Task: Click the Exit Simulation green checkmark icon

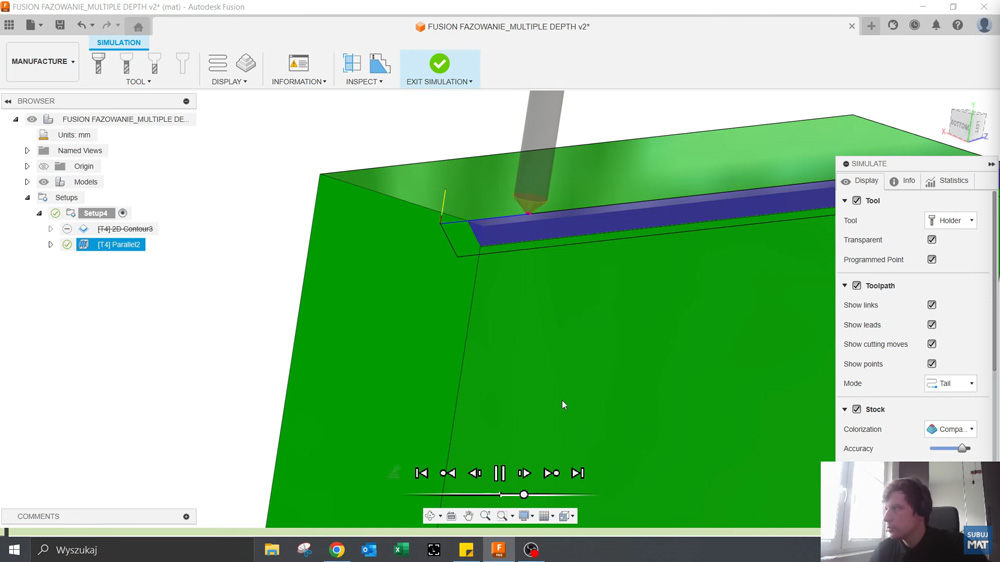Action: pyautogui.click(x=439, y=64)
